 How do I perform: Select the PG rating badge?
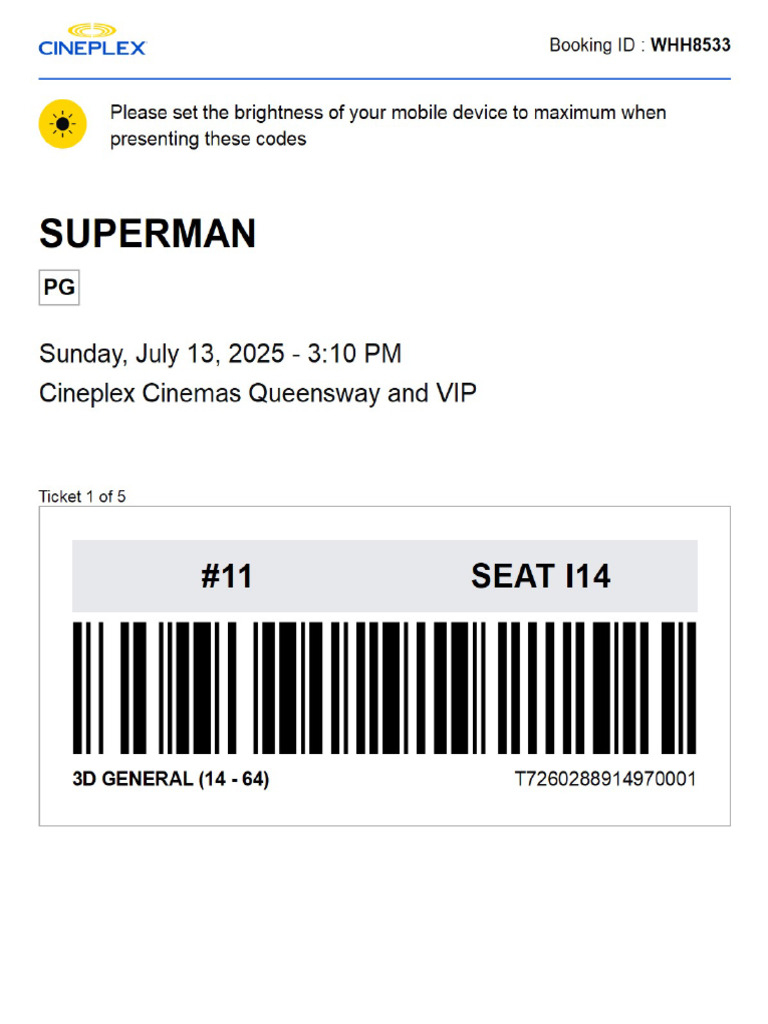pyautogui.click(x=59, y=288)
